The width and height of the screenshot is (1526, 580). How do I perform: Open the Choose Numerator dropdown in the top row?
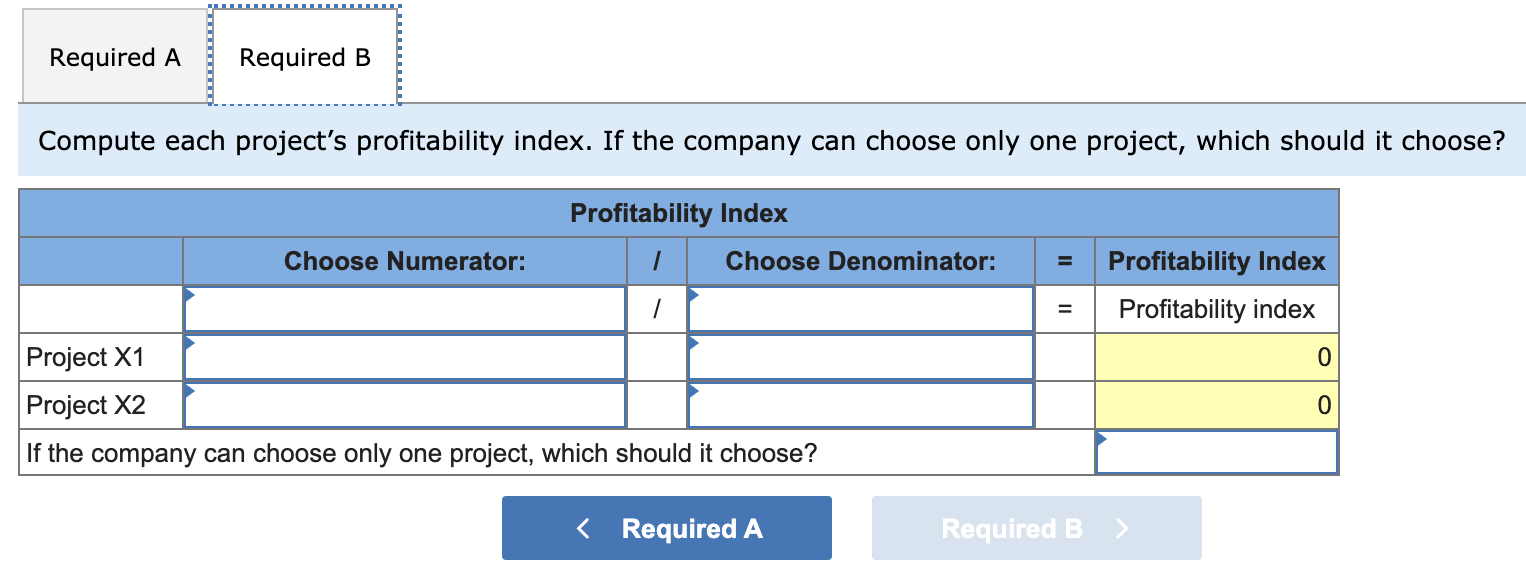point(404,308)
